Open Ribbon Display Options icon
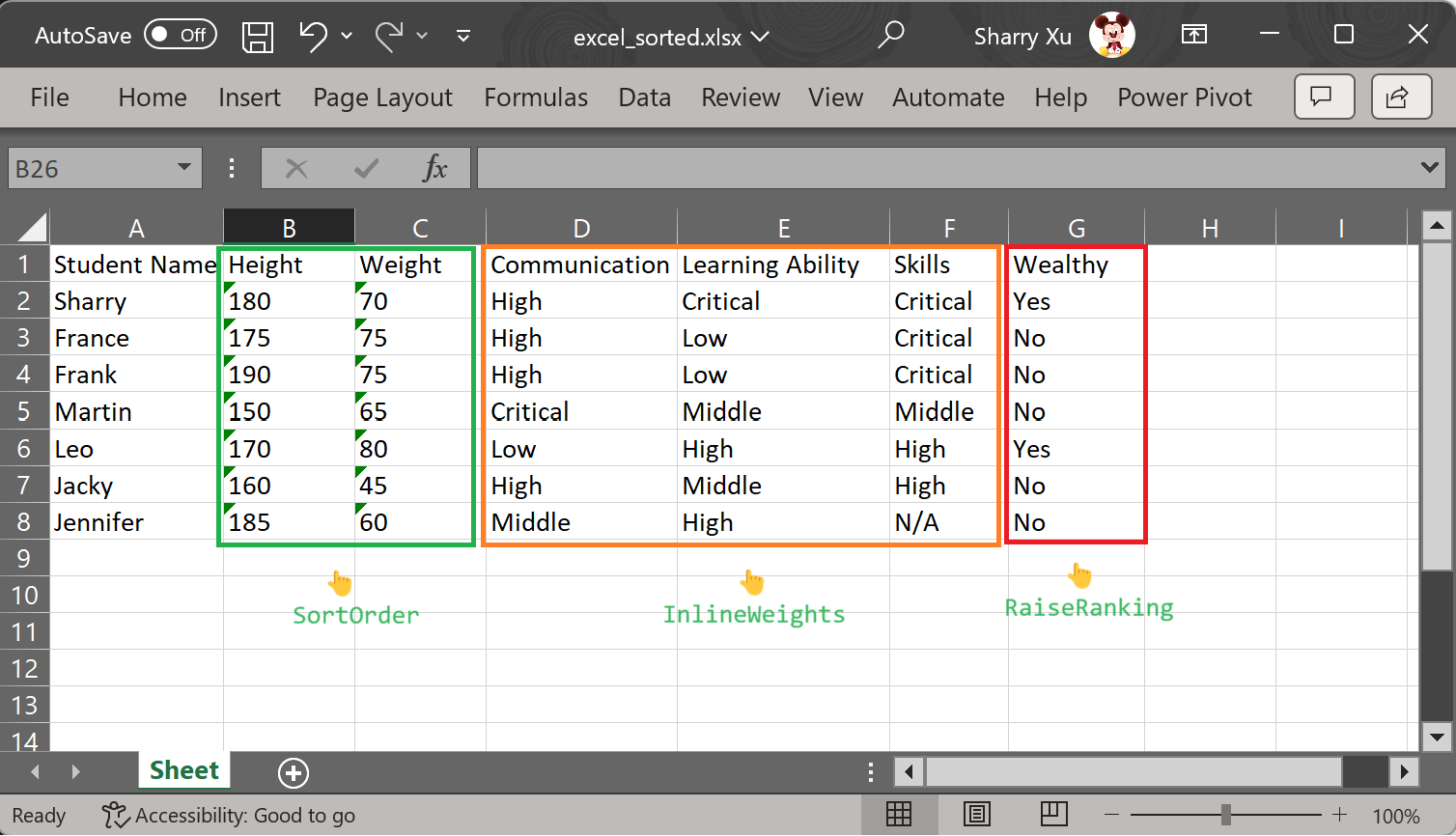Image resolution: width=1456 pixels, height=836 pixels. tap(1194, 35)
